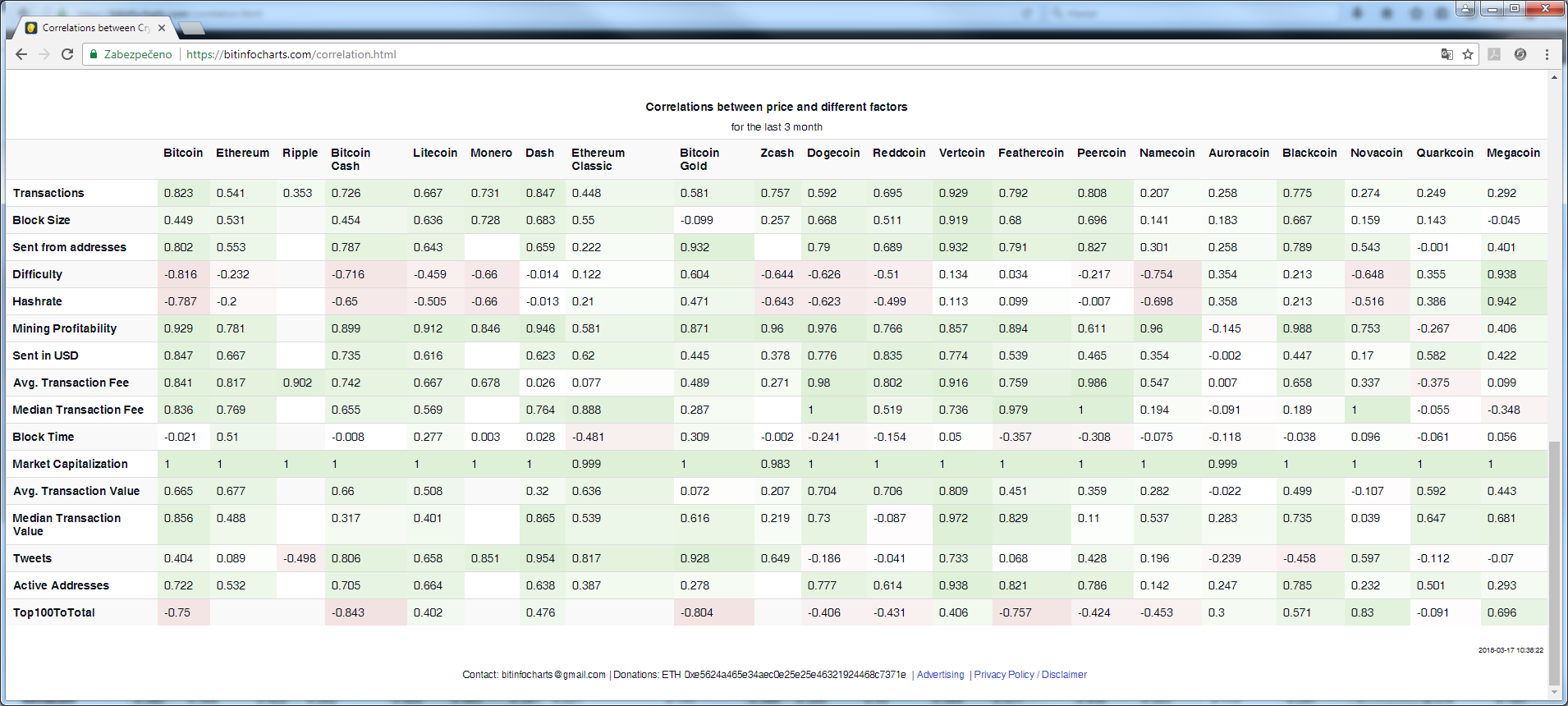Viewport: 1568px width, 706px height.
Task: Click the Ethereum Classic column header
Action: (x=598, y=159)
